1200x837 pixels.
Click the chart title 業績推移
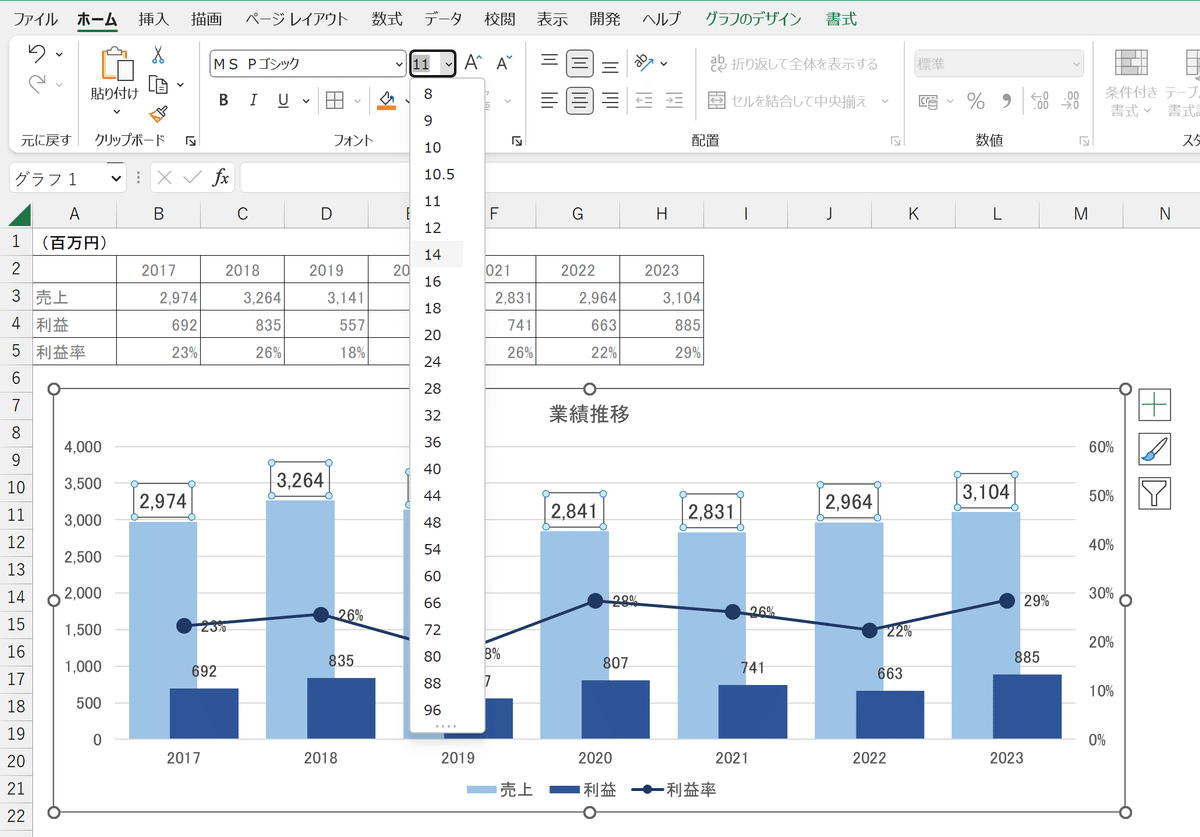click(x=589, y=414)
